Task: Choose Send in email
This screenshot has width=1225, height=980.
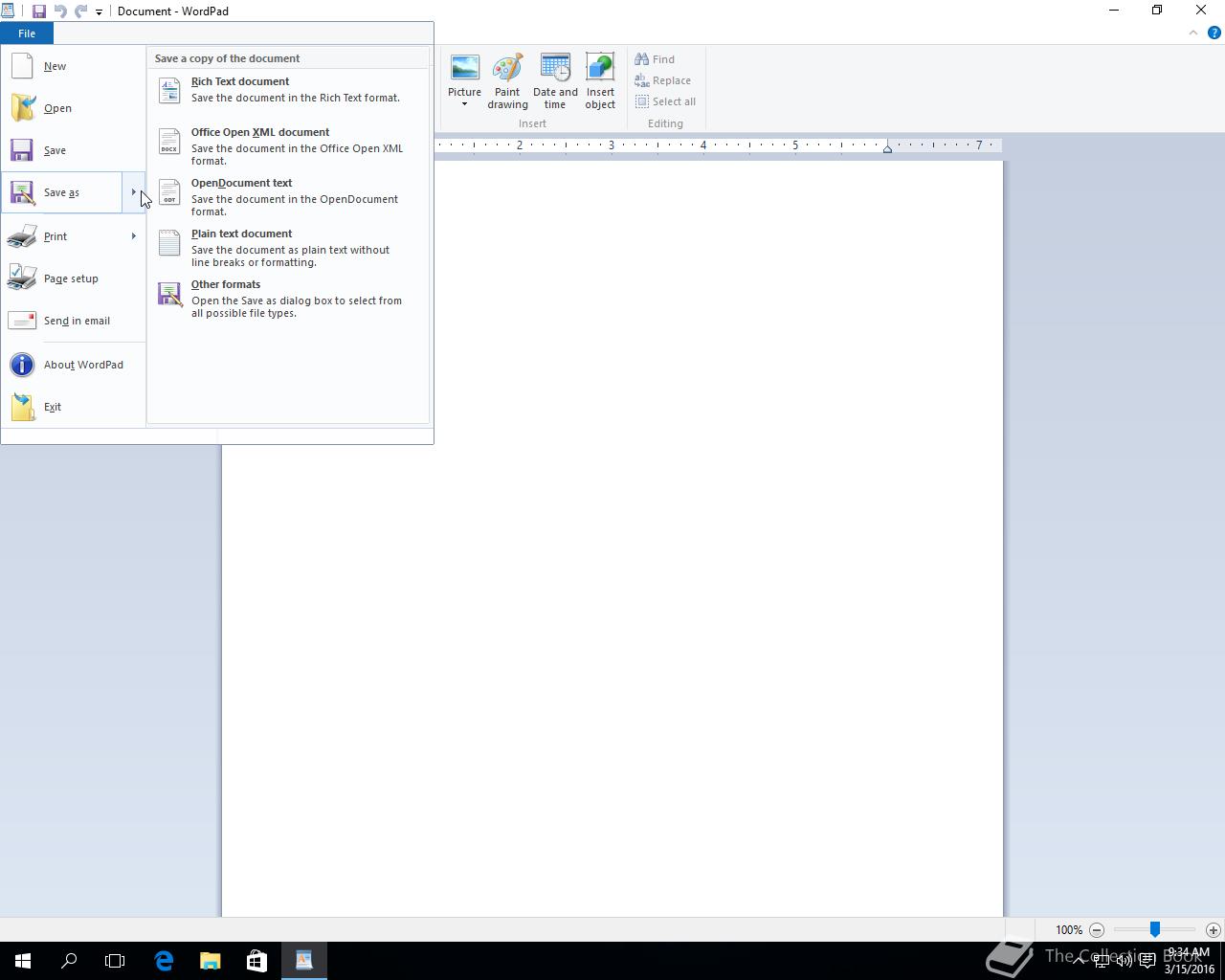Action: click(x=74, y=321)
